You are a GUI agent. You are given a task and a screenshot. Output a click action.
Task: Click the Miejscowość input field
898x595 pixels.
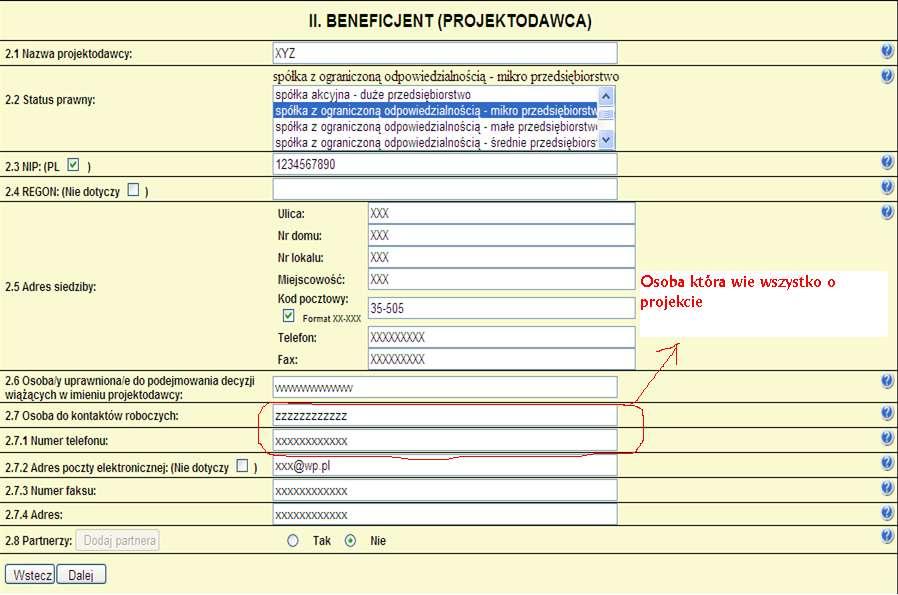[x=502, y=279]
